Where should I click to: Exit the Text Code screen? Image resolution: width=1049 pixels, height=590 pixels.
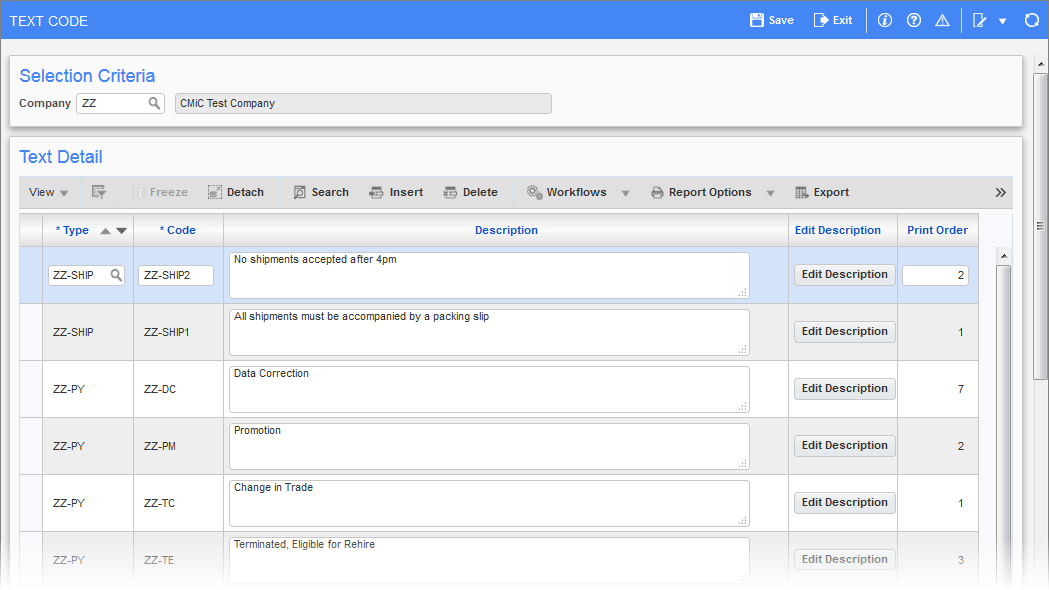[833, 19]
